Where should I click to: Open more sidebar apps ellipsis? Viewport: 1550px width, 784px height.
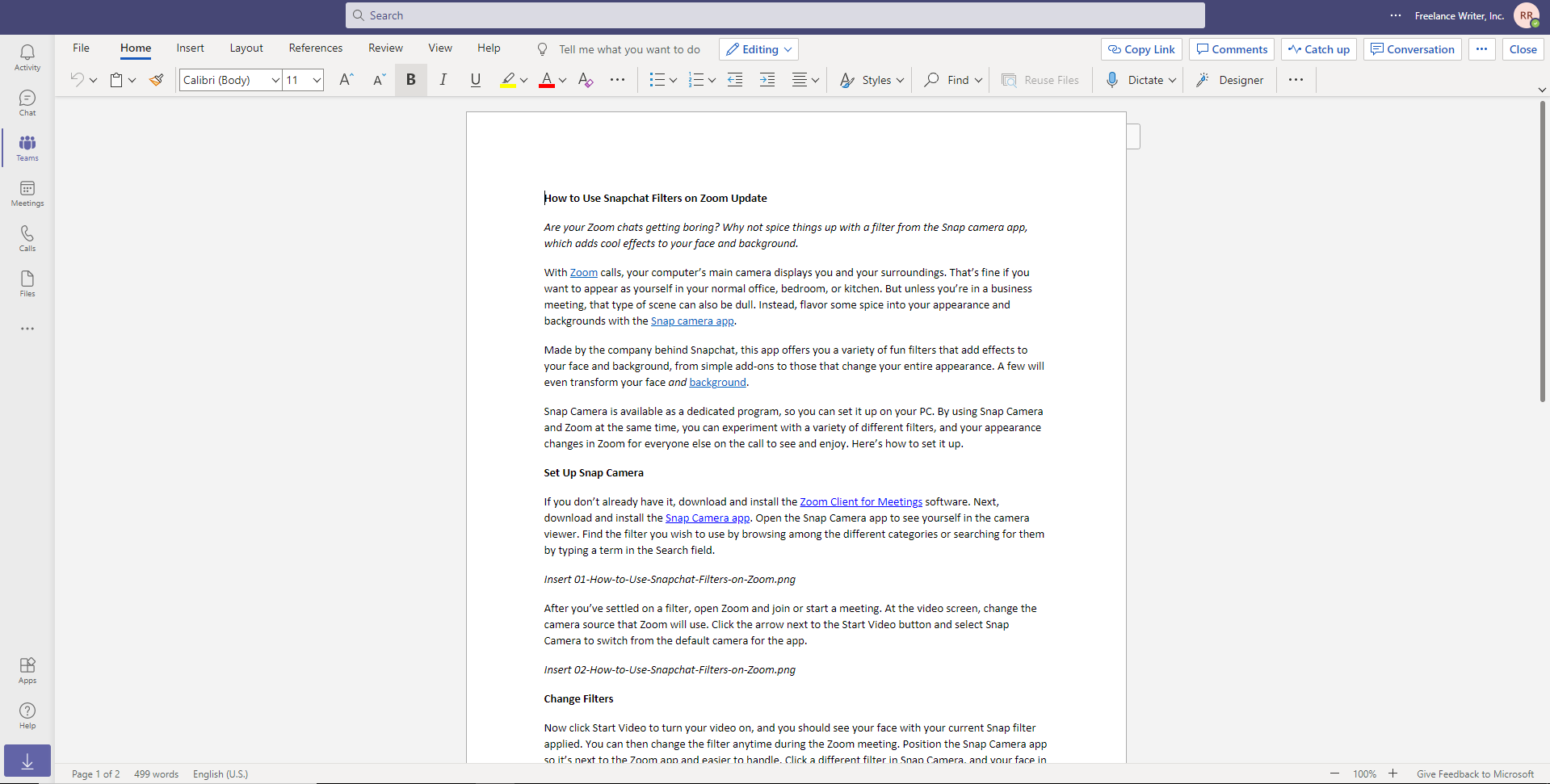pos(27,329)
